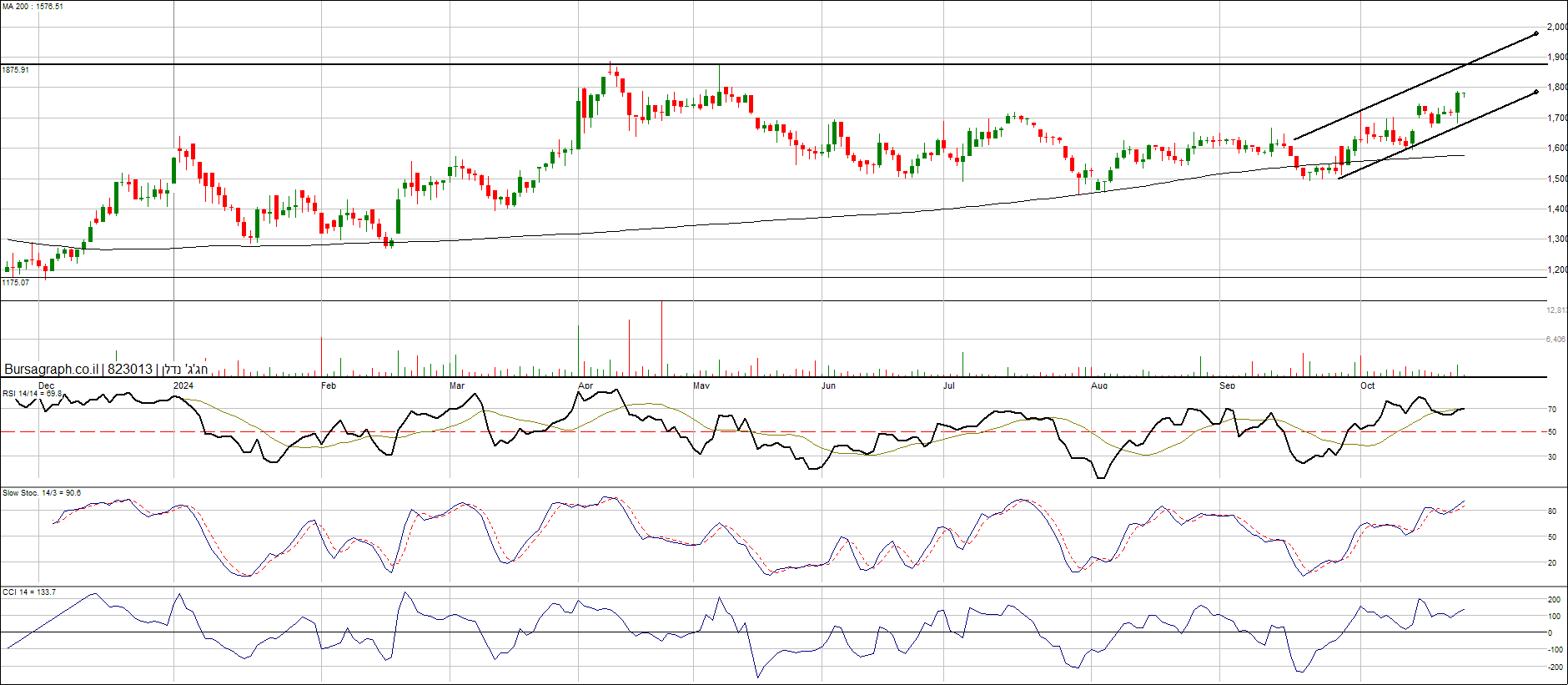The width and height of the screenshot is (1568, 685).
Task: Select the Jun marker on time axis
Action: pos(828,385)
